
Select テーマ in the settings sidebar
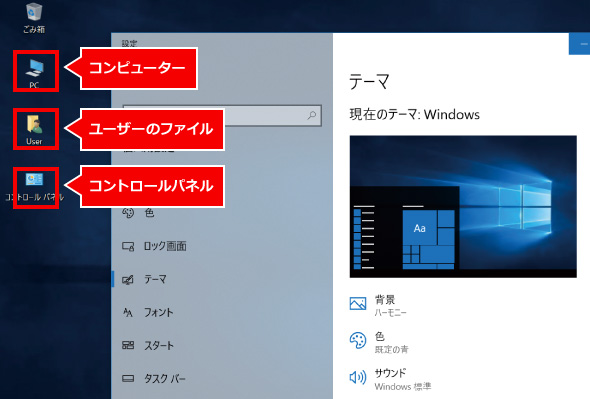click(144, 279)
